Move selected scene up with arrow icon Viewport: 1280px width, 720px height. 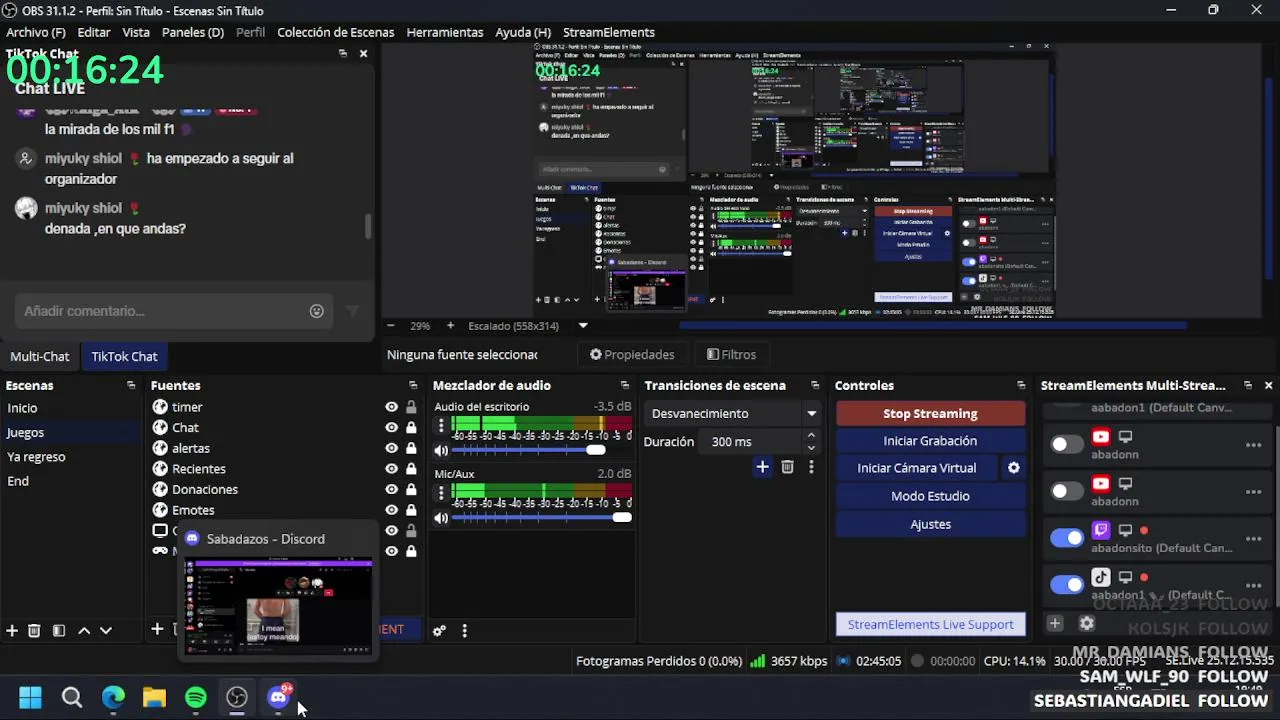click(x=84, y=630)
